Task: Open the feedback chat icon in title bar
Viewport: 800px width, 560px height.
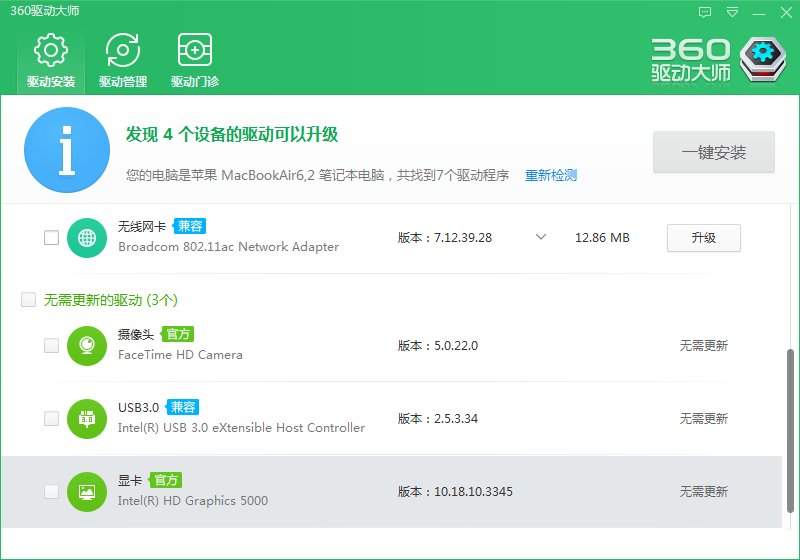Action: click(705, 12)
